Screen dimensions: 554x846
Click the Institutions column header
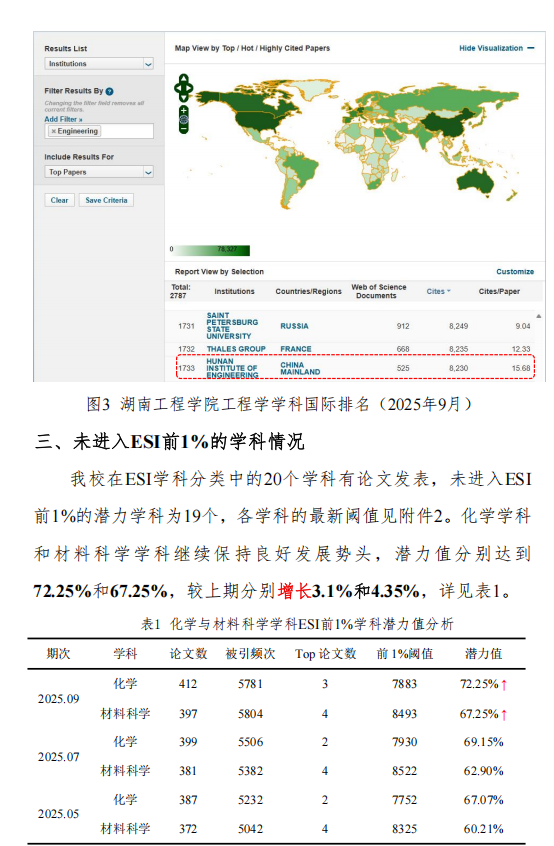click(x=234, y=291)
